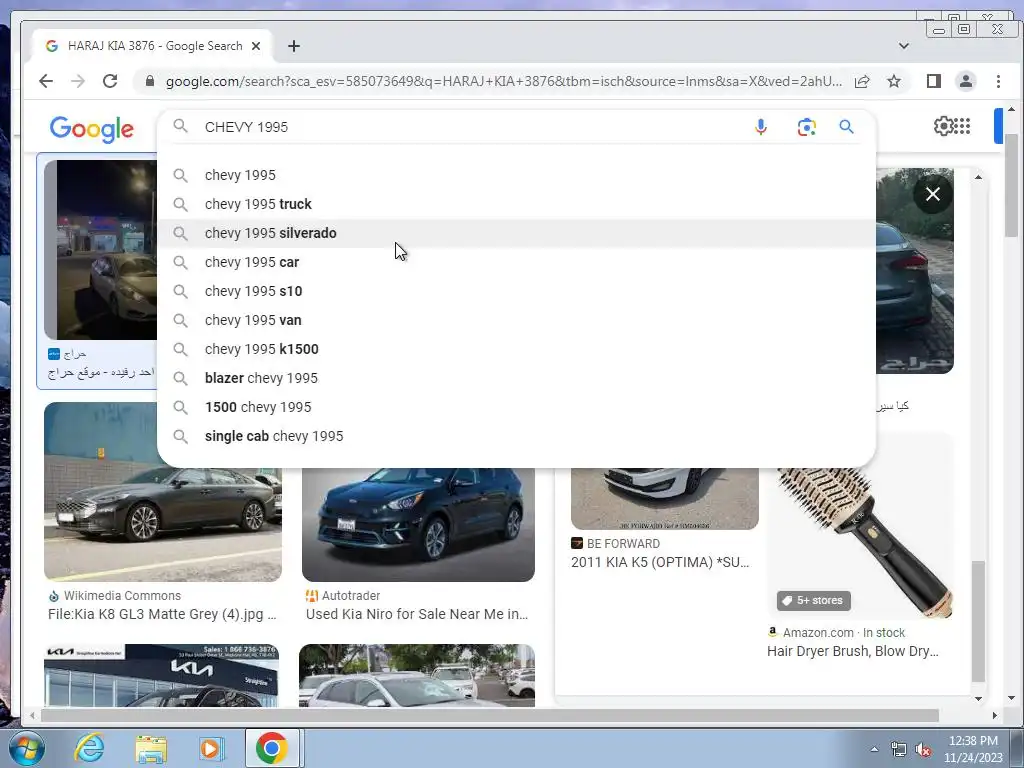Viewport: 1024px width, 768px height.
Task: Select suggestion 'chevy 1995 truck'
Action: [x=516, y=204]
